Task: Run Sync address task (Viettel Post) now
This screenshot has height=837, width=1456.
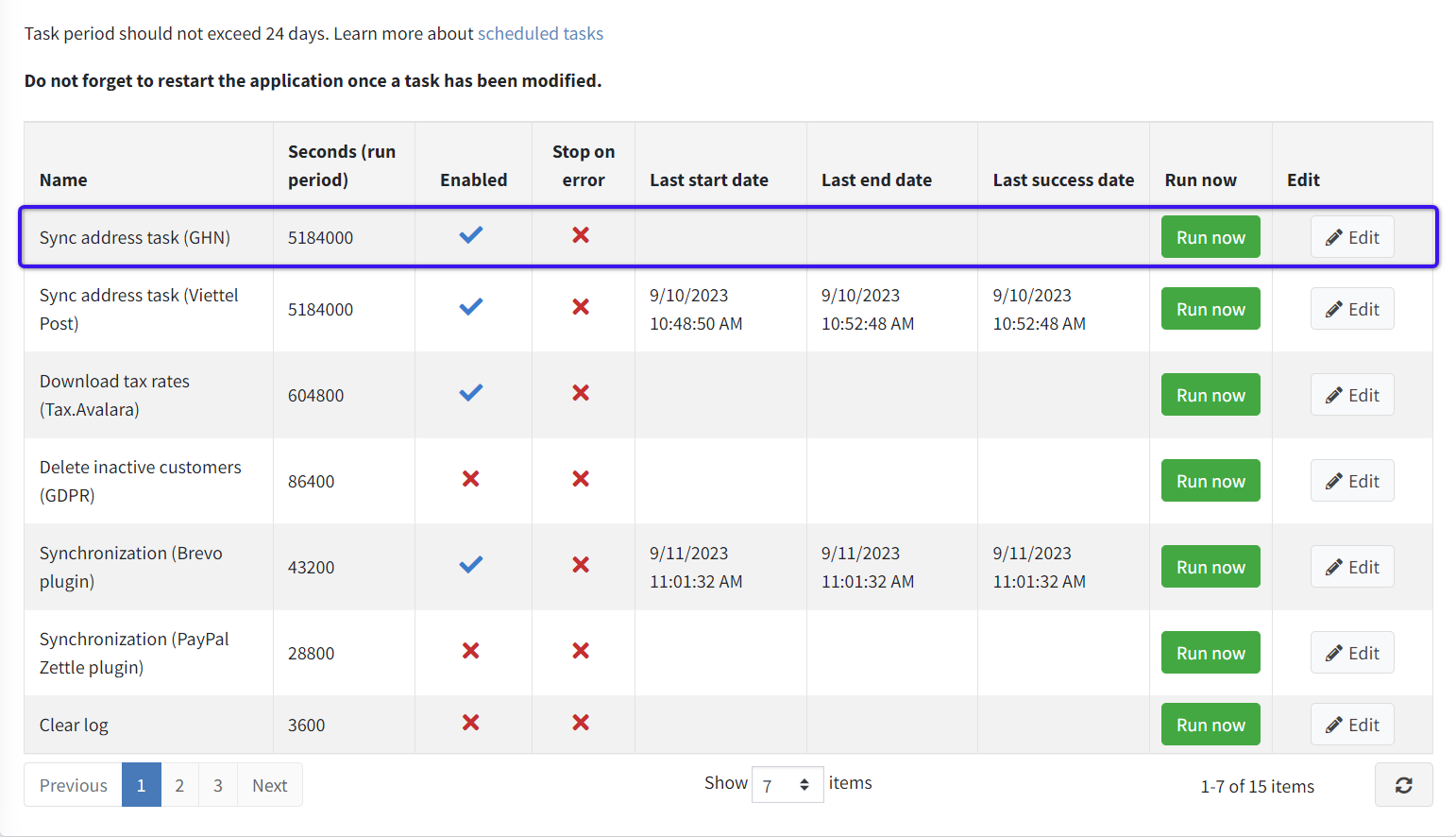Action: [1211, 309]
